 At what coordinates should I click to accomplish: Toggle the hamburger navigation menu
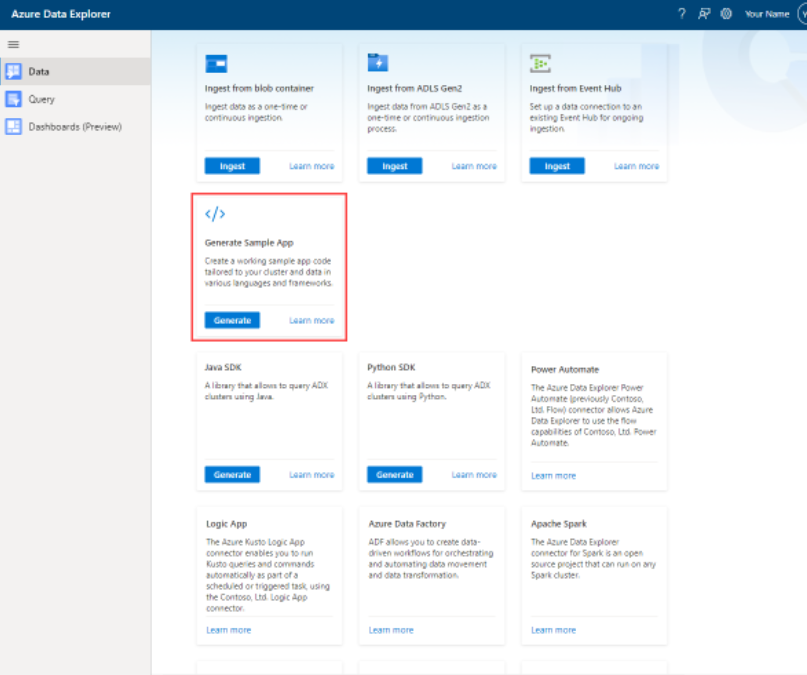13,44
